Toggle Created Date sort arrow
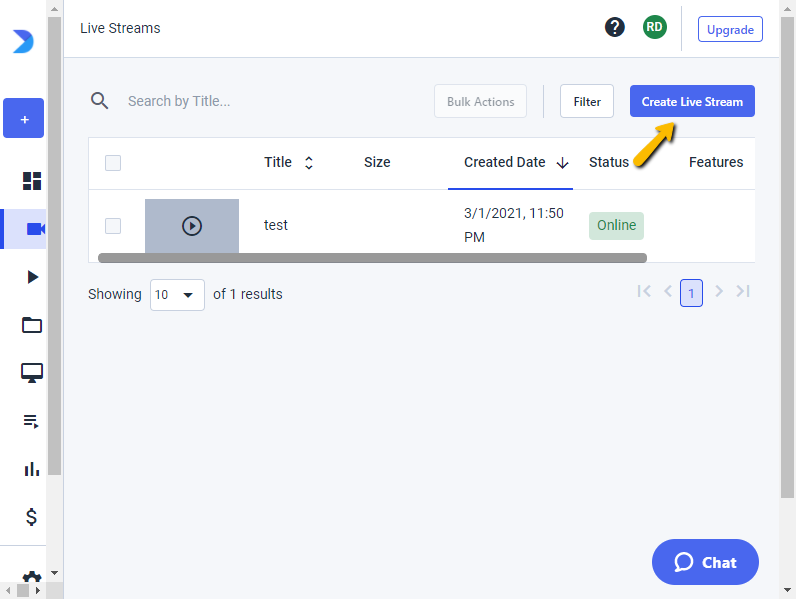The width and height of the screenshot is (796, 599). (562, 163)
